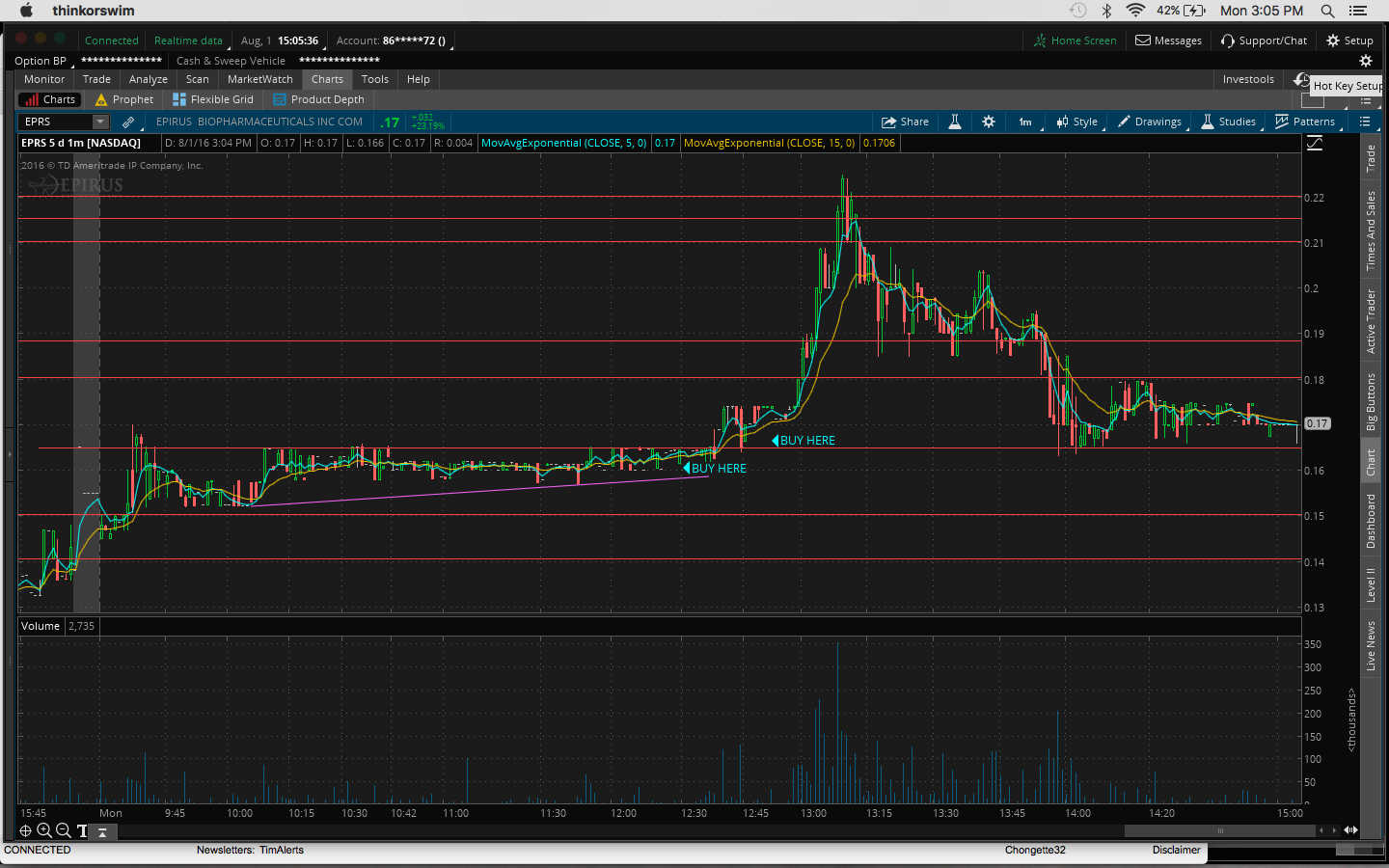This screenshot has width=1389, height=868.
Task: Switch to the MarketWatch tab
Action: pyautogui.click(x=259, y=79)
